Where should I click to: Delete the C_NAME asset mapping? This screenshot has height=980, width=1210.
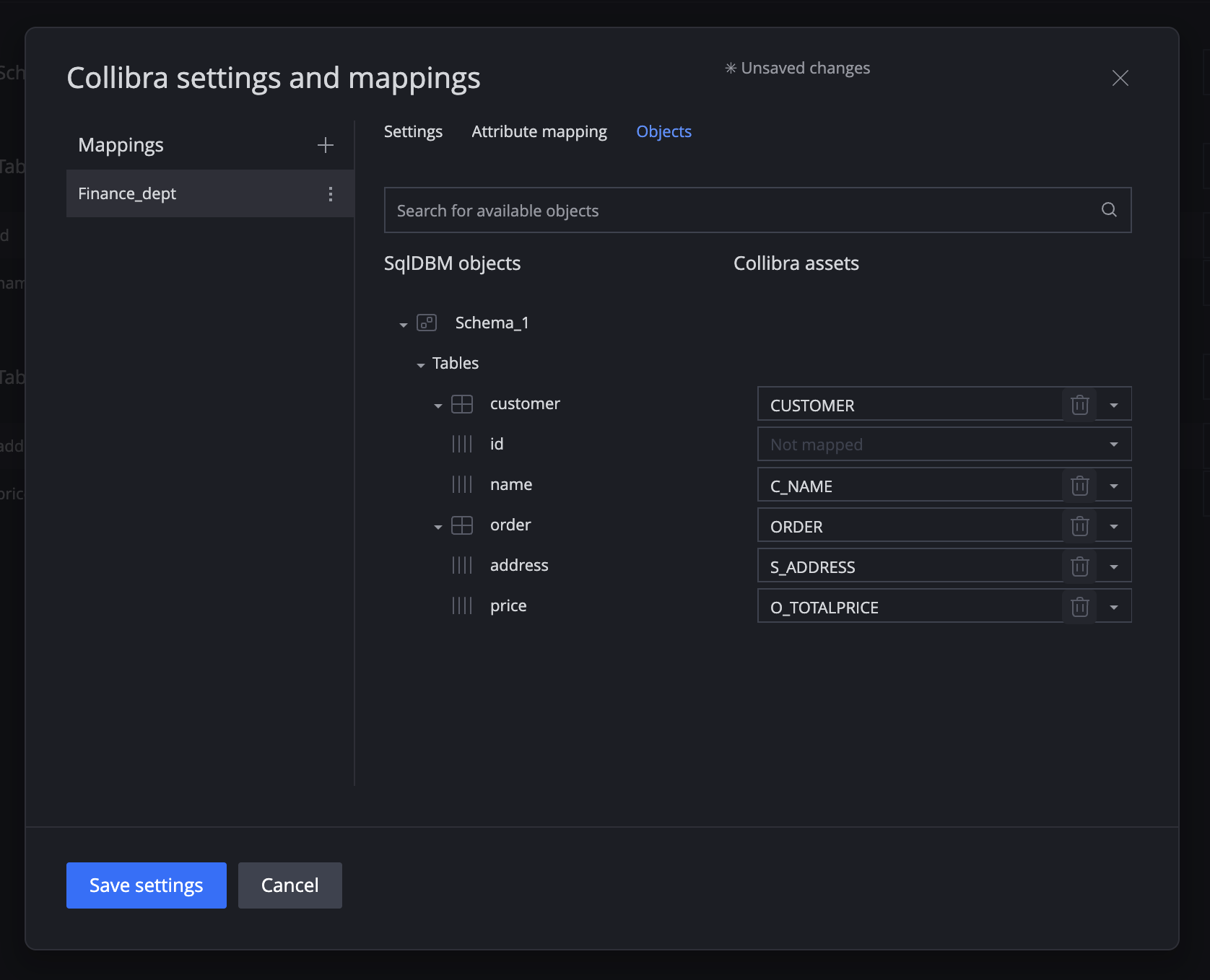point(1079,485)
